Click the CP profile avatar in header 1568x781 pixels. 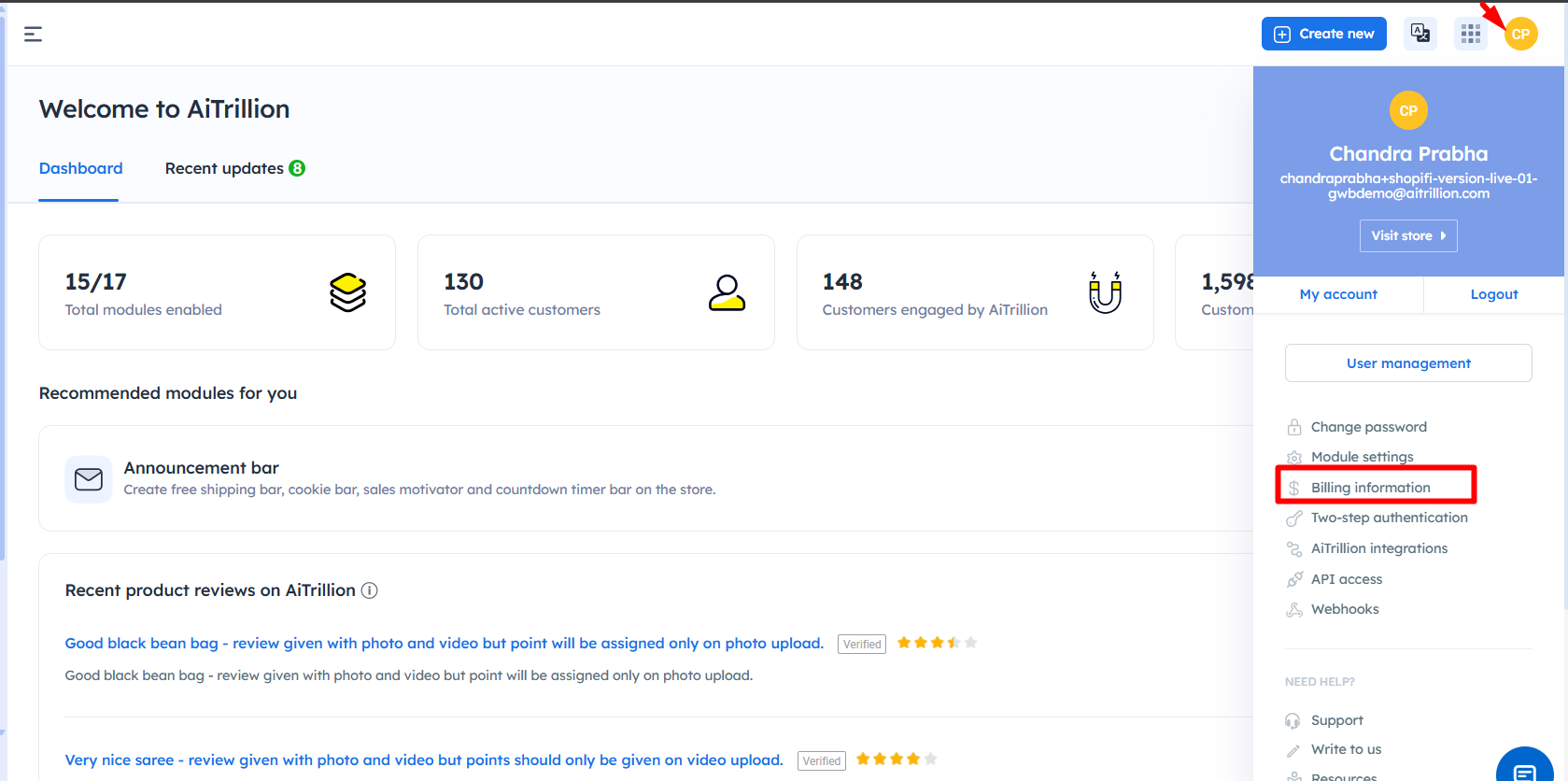(x=1520, y=35)
